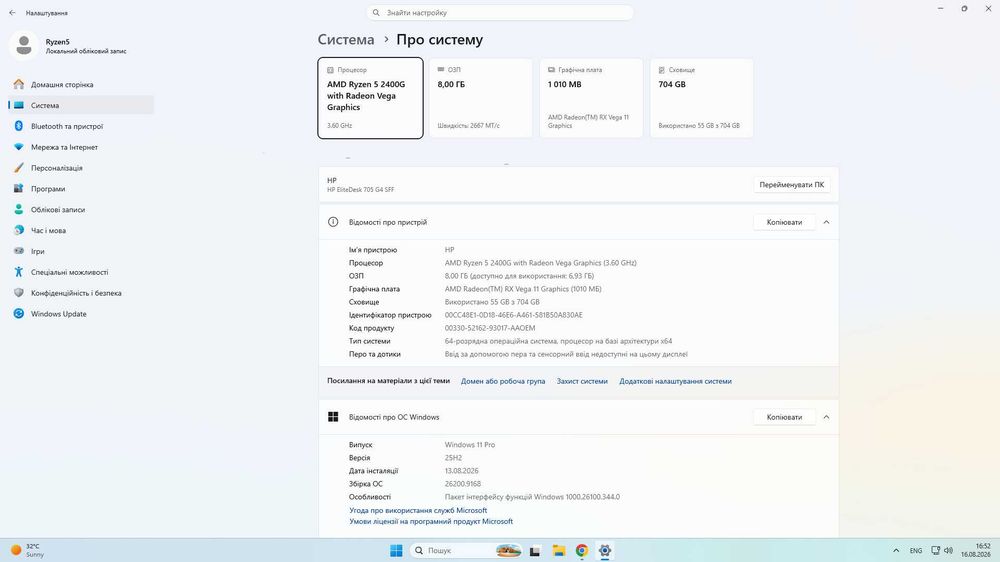Click the Облікові записи person icon
Screen dimensions: 1000x562
[18, 209]
